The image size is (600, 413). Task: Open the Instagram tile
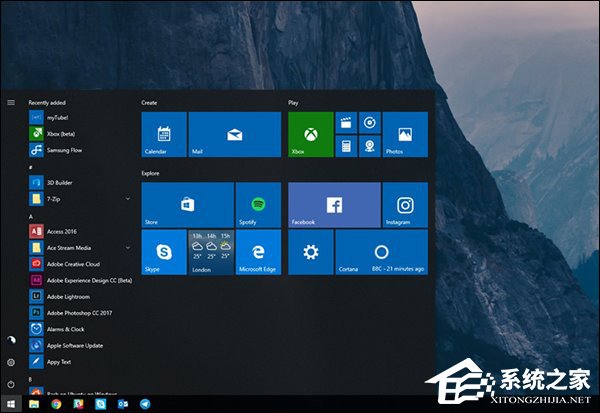(x=405, y=205)
